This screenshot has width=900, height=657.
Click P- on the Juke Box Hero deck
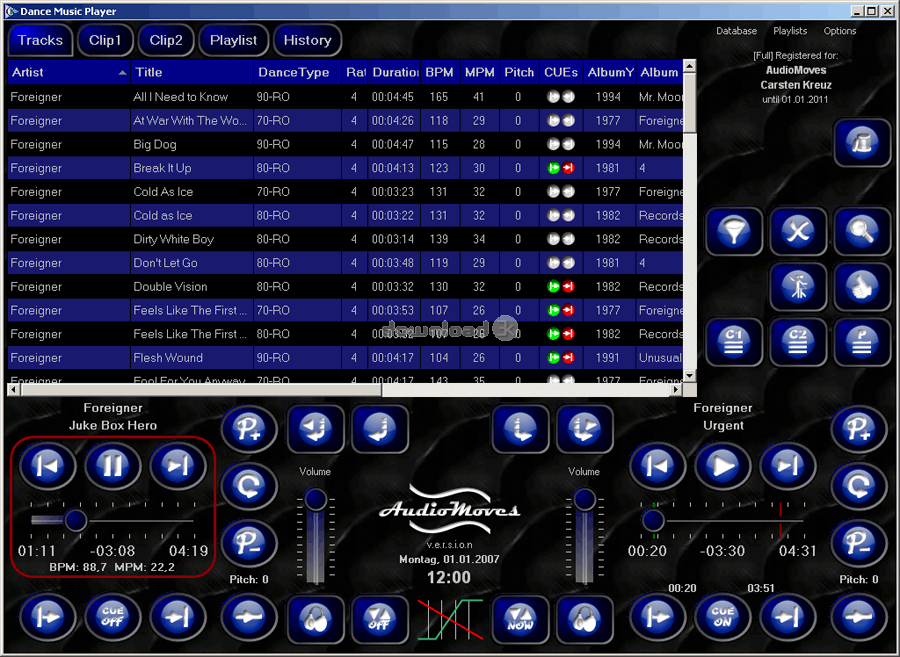249,543
